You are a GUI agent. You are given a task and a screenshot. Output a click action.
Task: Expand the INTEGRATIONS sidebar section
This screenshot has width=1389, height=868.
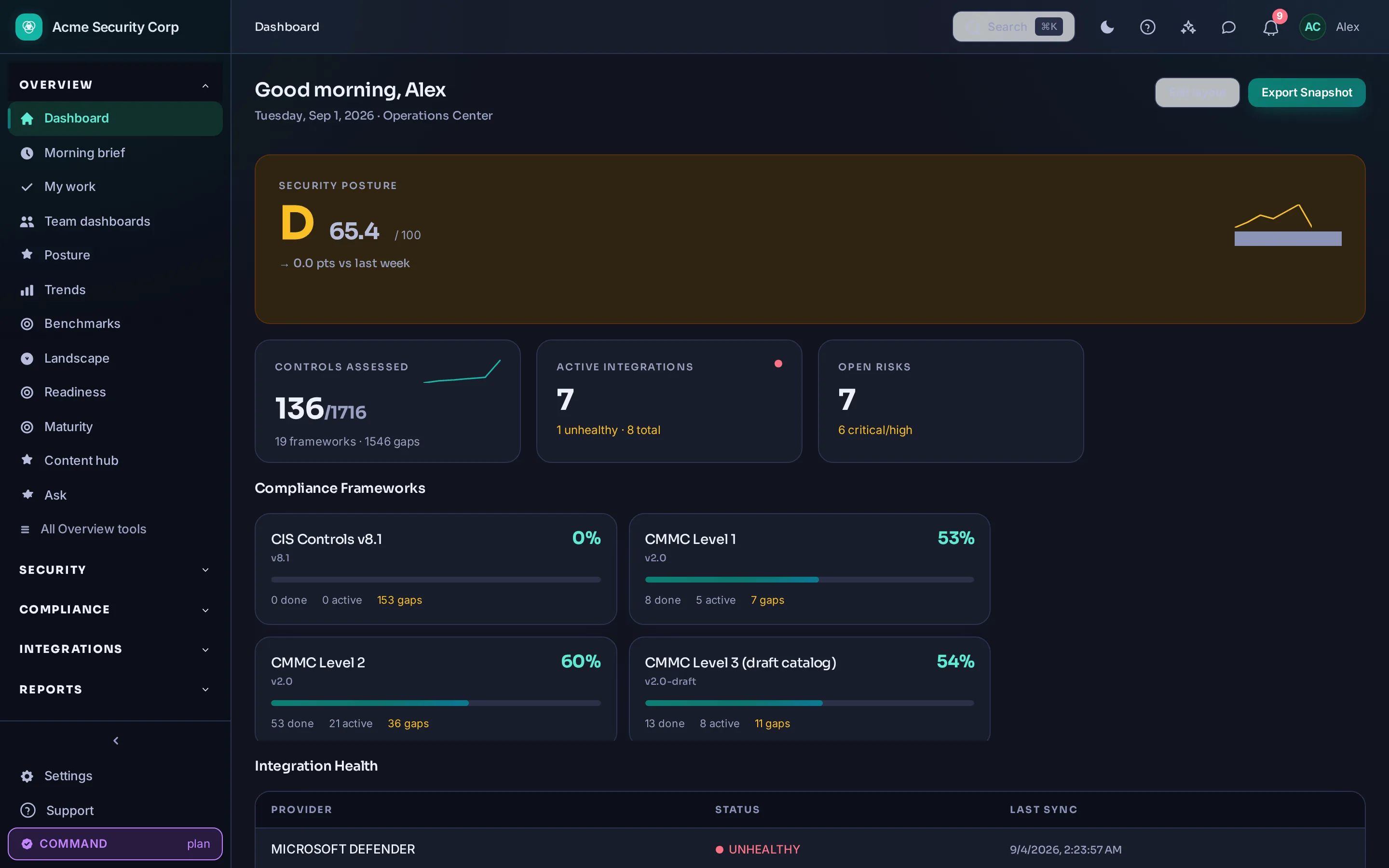click(115, 649)
